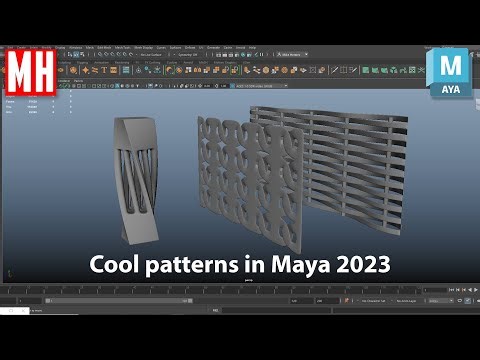Open the No Character Set dropdown
This screenshot has width=480, height=360.
373,301
